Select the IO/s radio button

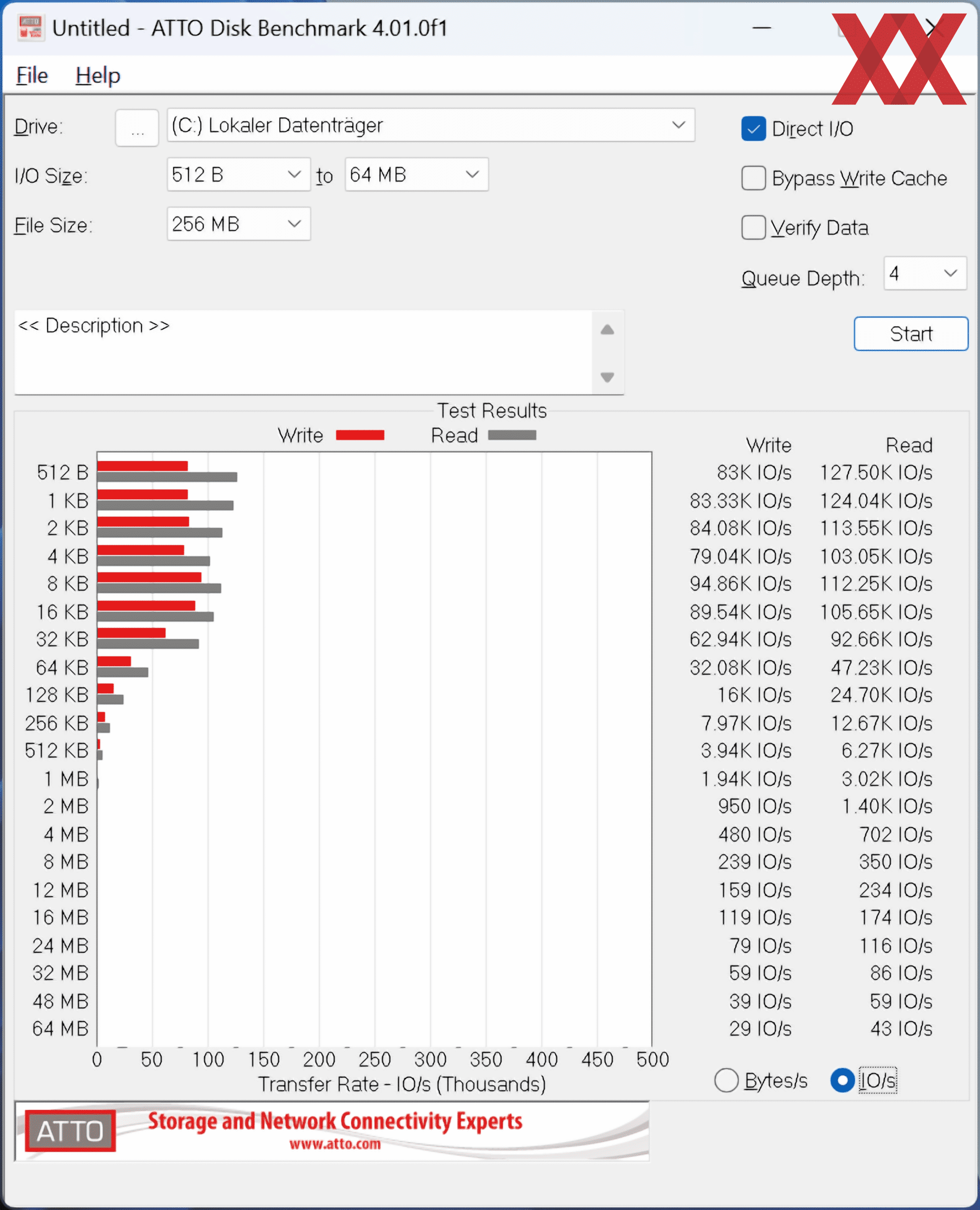(x=842, y=1081)
